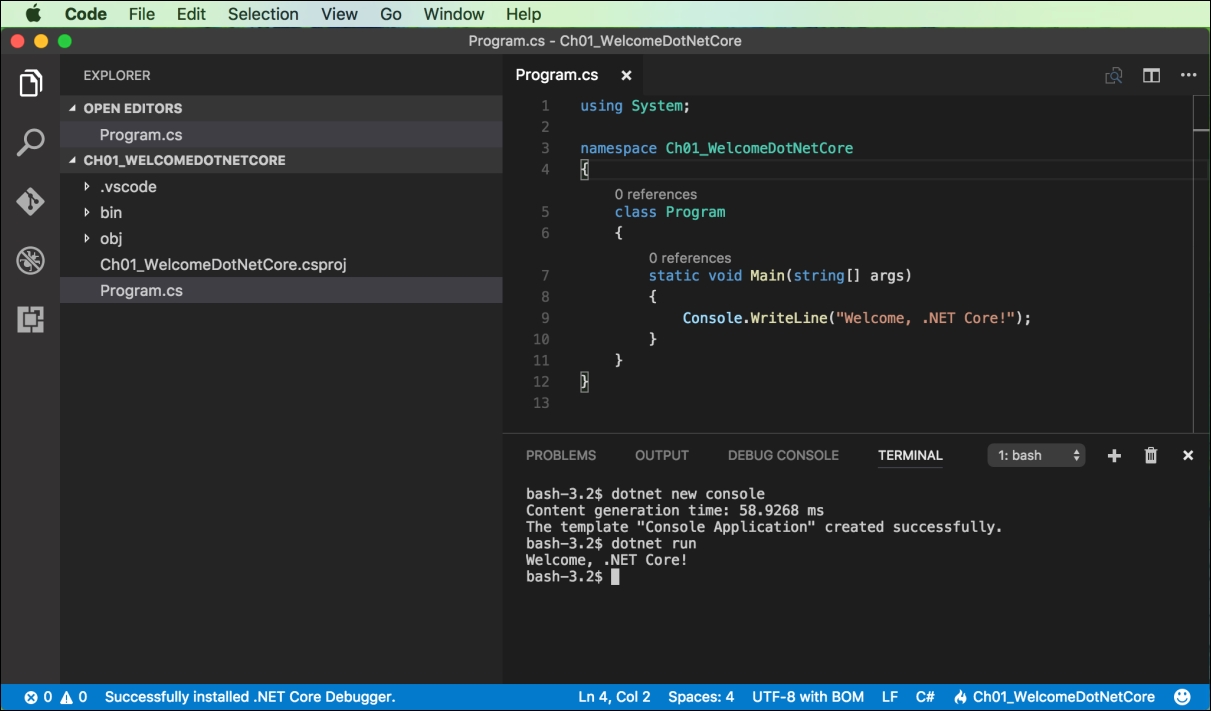Open the Go menu
1211x711 pixels.
[x=391, y=14]
